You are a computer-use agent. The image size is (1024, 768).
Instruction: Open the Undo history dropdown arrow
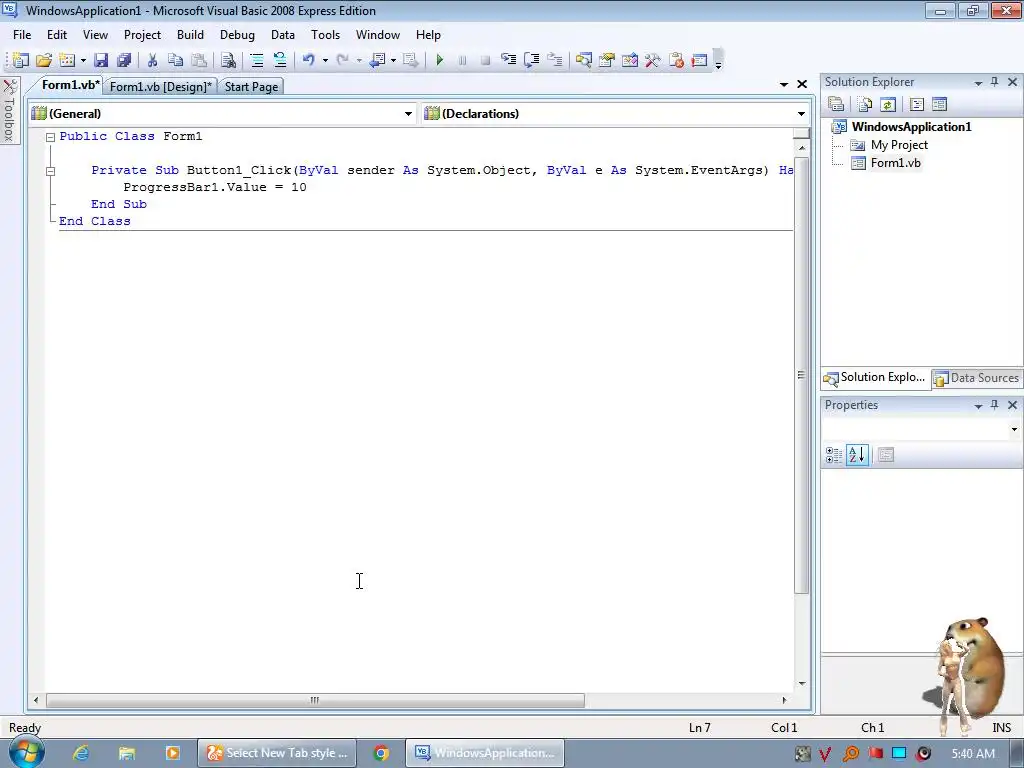click(x=325, y=60)
